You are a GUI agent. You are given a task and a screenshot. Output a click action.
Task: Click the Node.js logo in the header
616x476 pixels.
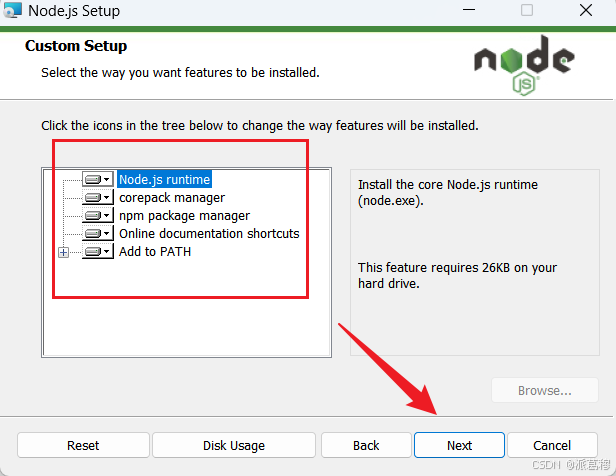pos(524,65)
